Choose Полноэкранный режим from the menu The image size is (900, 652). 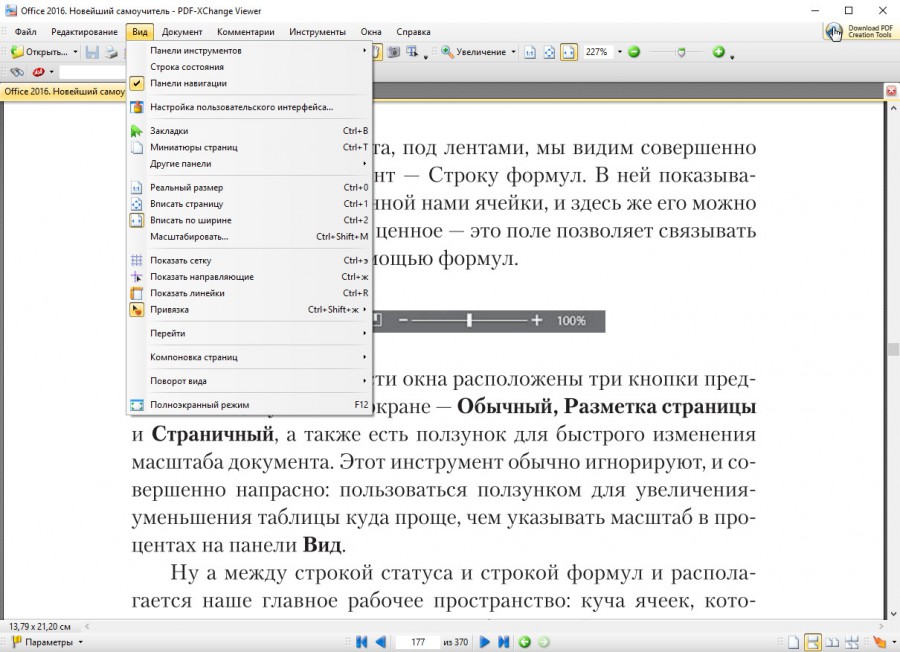pyautogui.click(x=199, y=405)
